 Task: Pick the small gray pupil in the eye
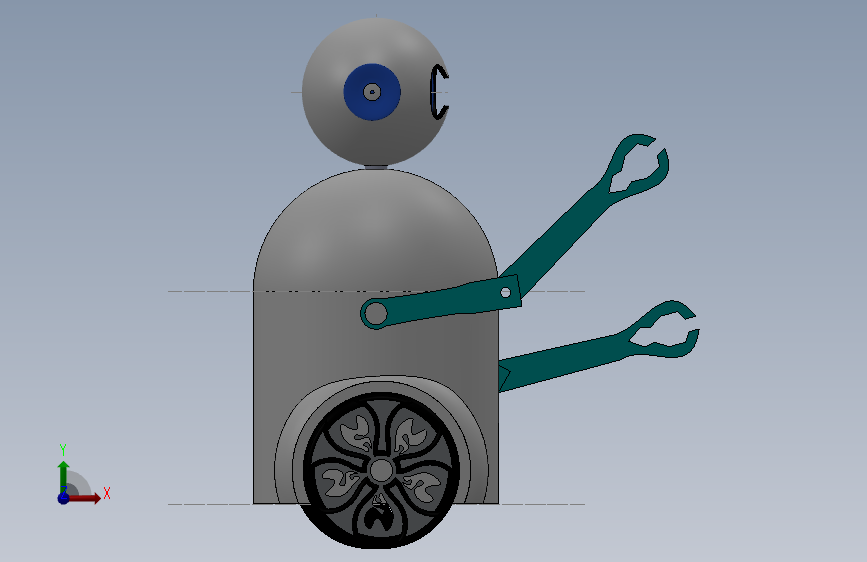pyautogui.click(x=372, y=92)
